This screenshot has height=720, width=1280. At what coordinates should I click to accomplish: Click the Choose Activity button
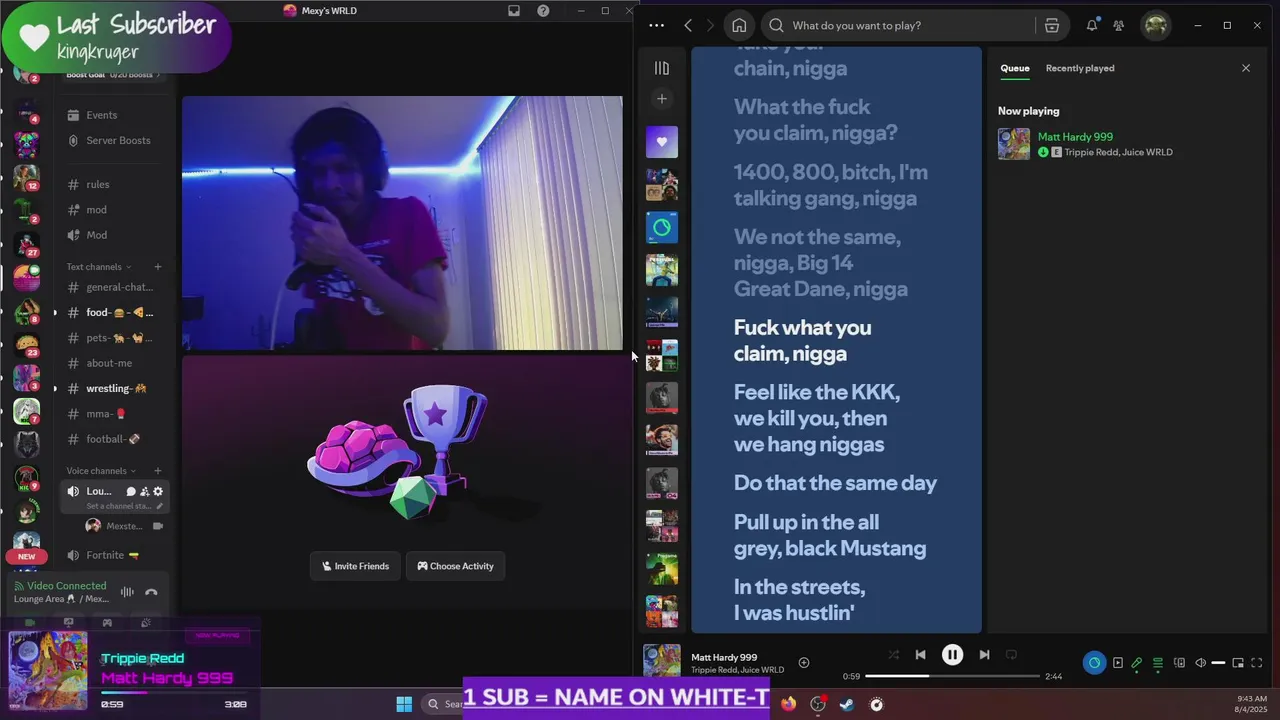pyautogui.click(x=456, y=566)
